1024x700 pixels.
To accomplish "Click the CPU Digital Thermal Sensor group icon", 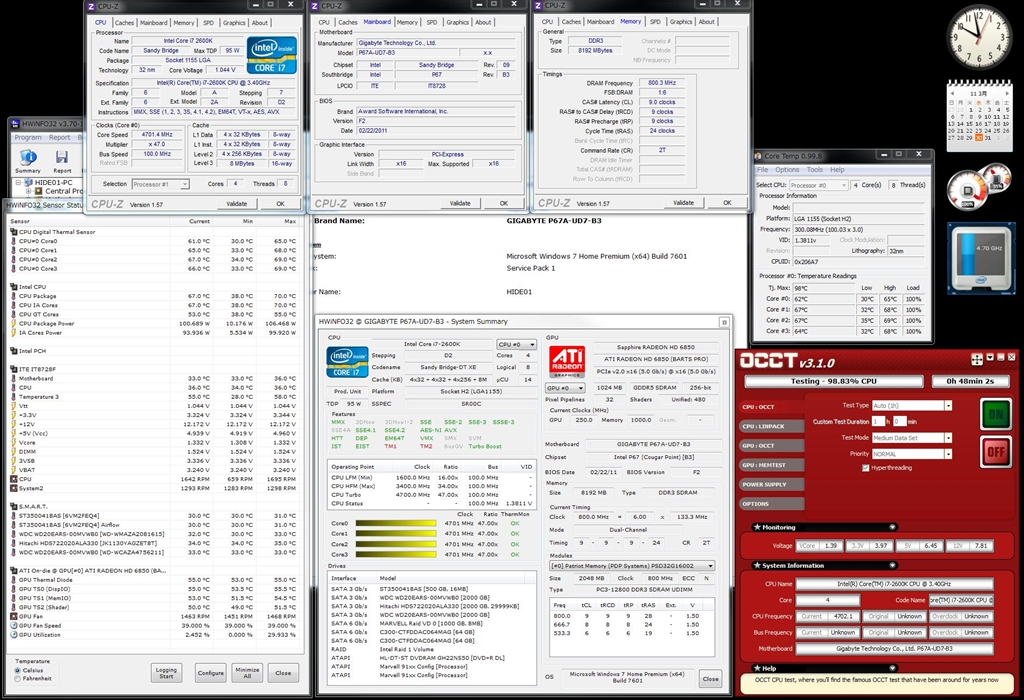I will coord(14,232).
